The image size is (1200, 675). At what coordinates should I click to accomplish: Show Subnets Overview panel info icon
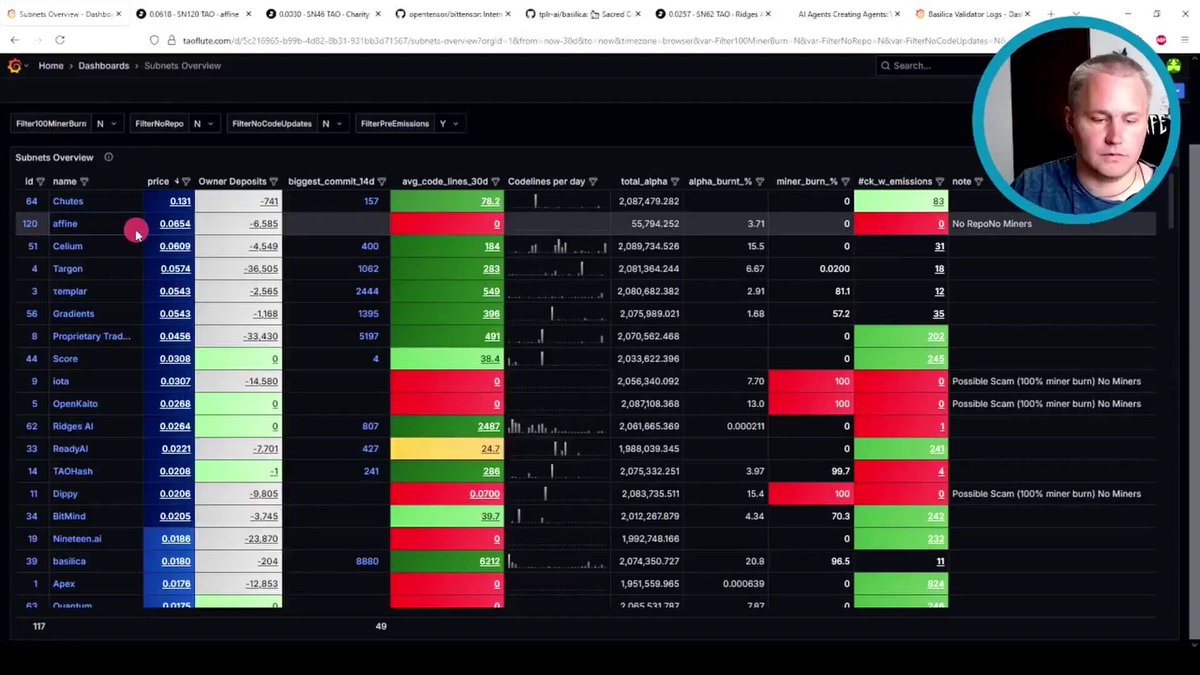[108, 157]
